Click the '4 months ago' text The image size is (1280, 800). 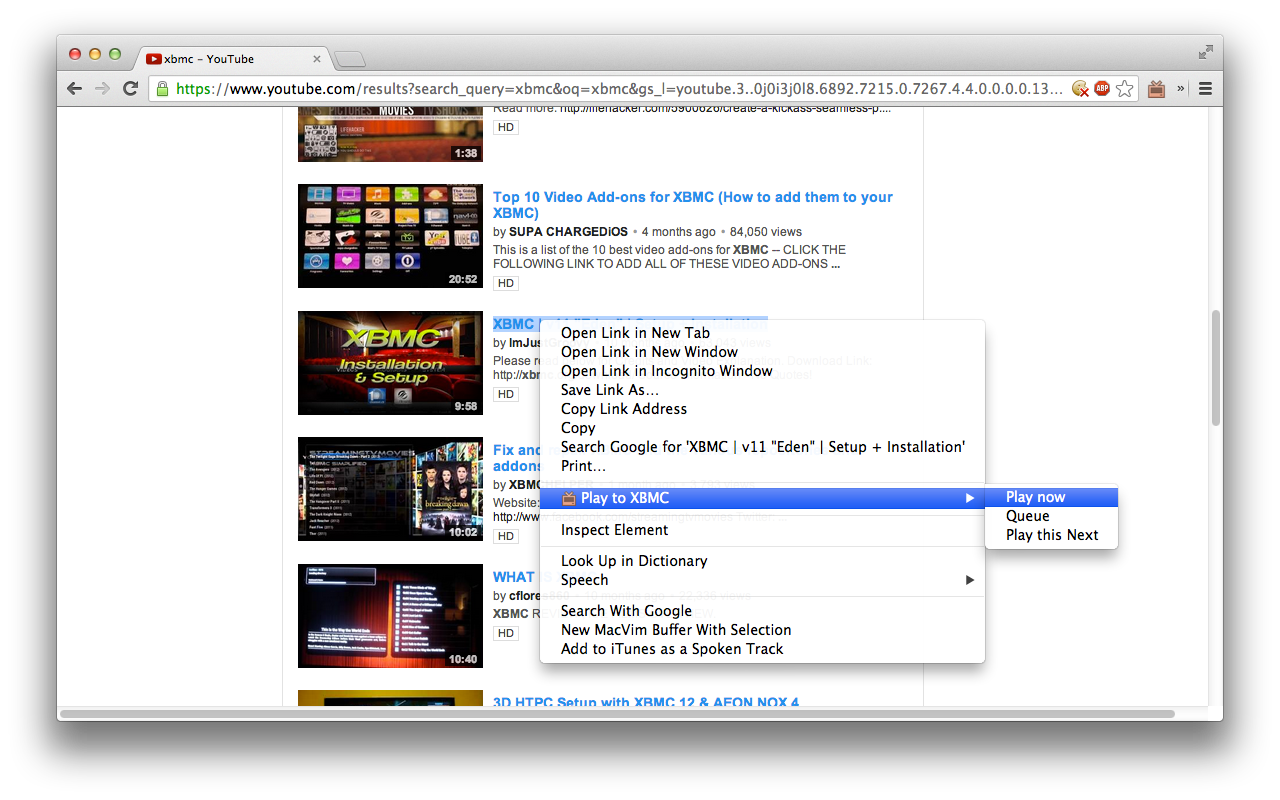click(x=679, y=232)
